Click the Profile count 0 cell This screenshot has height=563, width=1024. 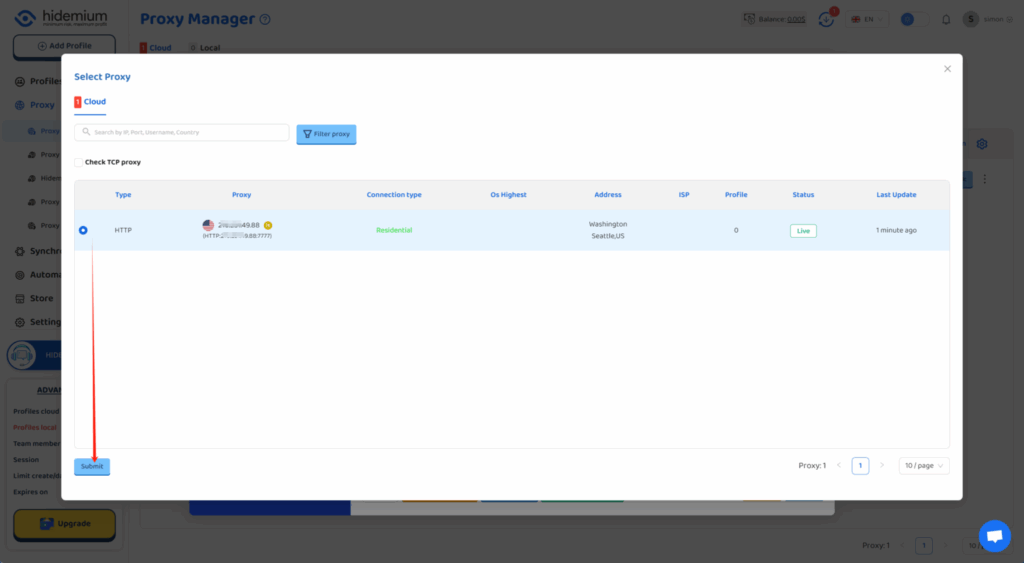pos(736,230)
